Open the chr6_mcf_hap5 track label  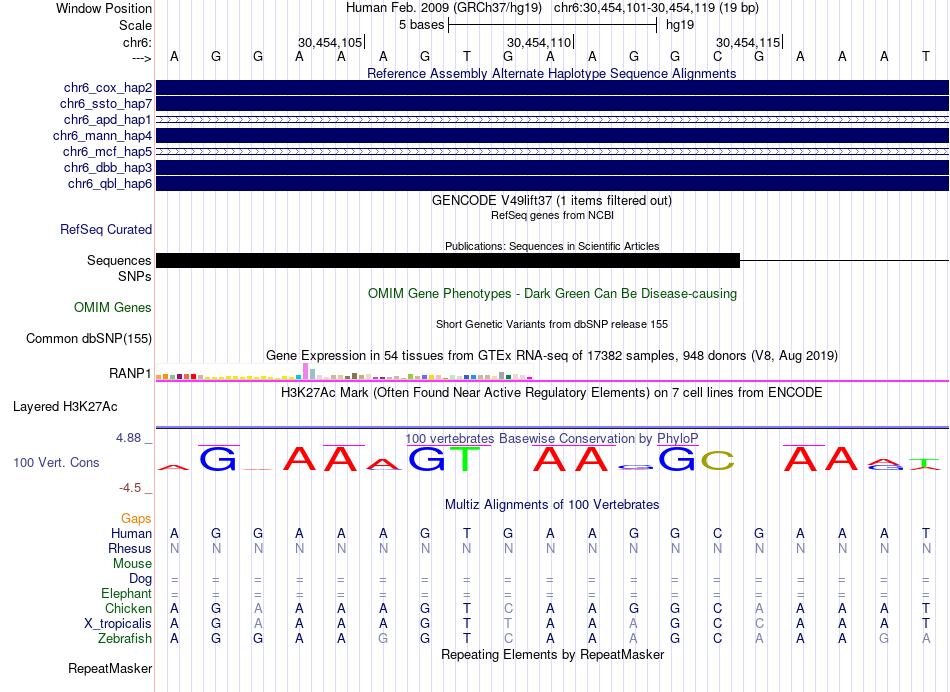coord(107,151)
